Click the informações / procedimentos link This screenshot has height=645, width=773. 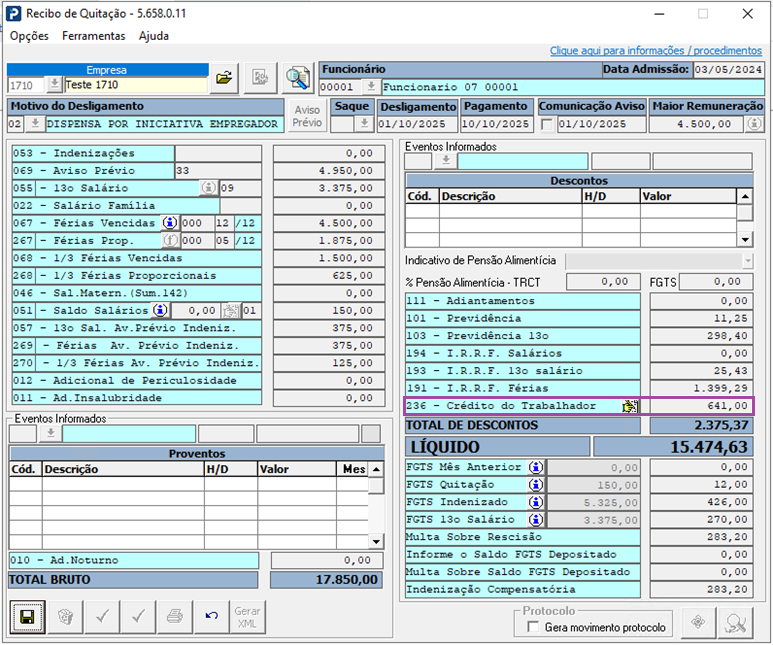655,50
